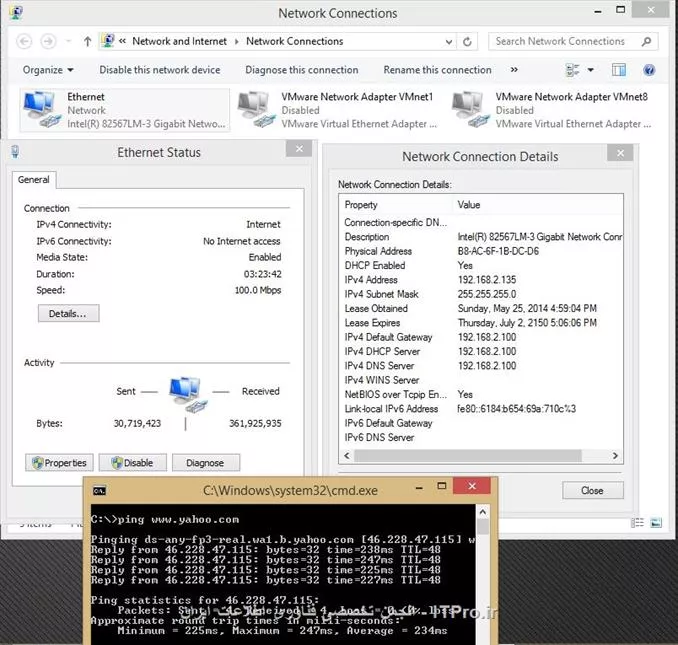Select the Physical Address row
678x645 pixels.
click(481, 251)
